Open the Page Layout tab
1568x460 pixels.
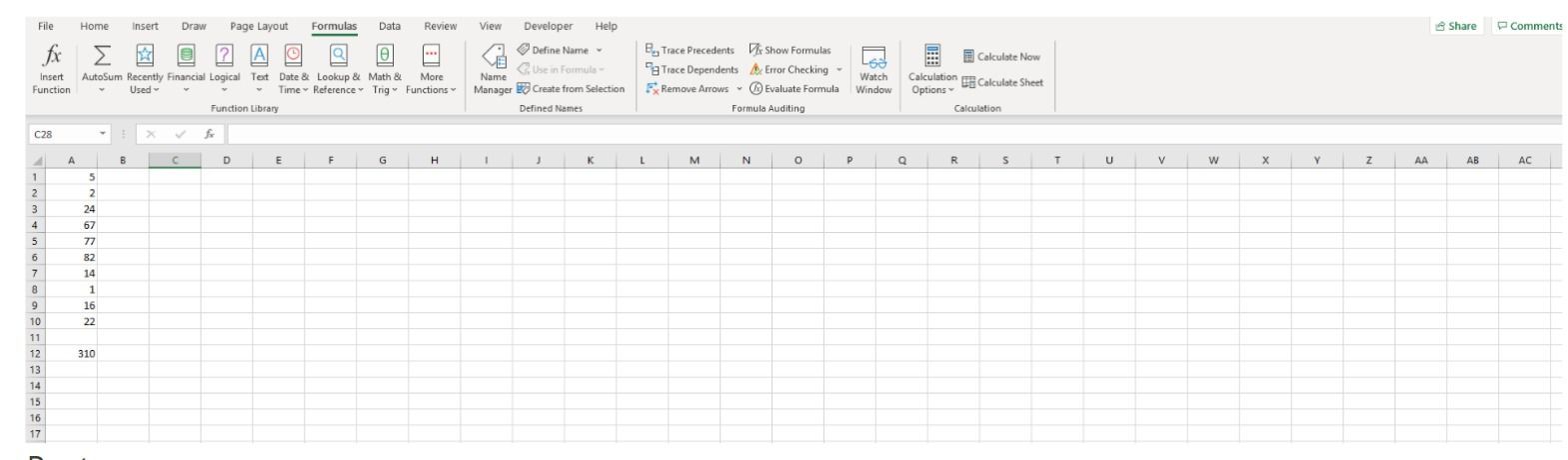coord(259,26)
